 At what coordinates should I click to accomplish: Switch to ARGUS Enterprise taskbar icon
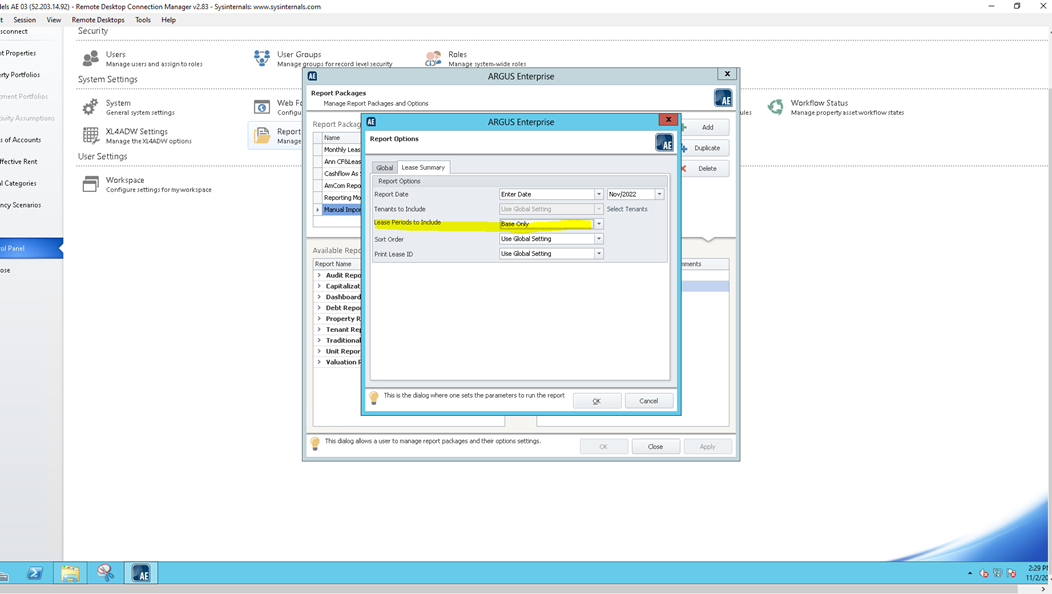coord(141,573)
